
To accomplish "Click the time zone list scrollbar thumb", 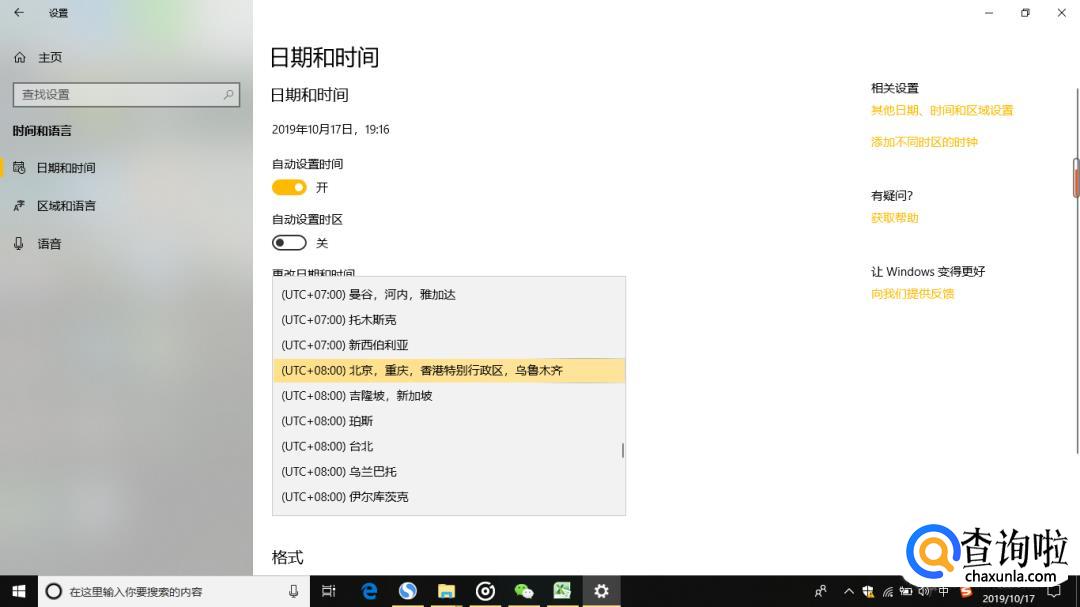I will [x=623, y=450].
